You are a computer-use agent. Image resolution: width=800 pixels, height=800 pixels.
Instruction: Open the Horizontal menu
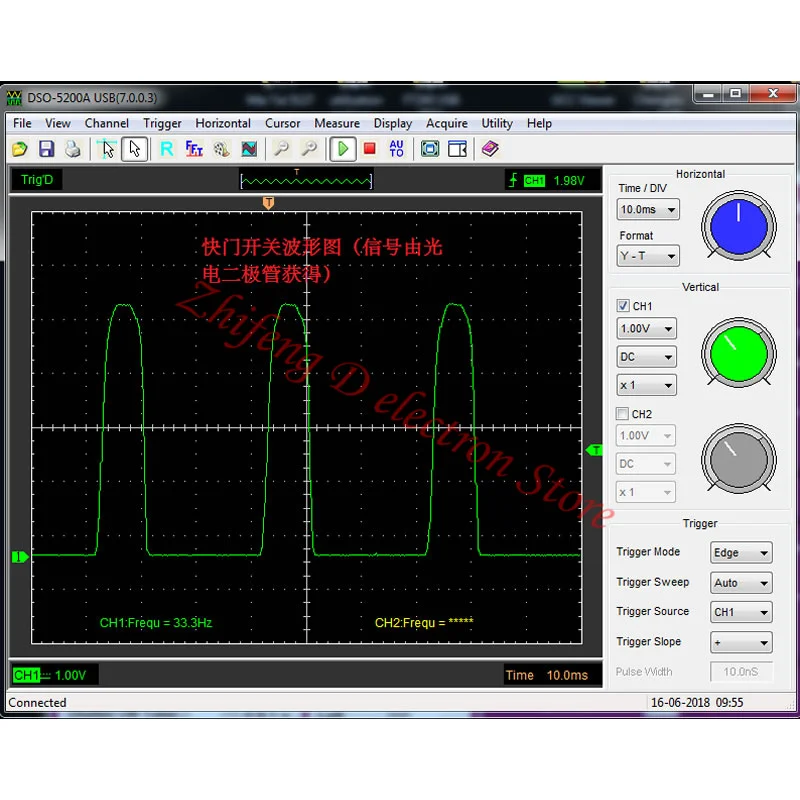pyautogui.click(x=223, y=123)
